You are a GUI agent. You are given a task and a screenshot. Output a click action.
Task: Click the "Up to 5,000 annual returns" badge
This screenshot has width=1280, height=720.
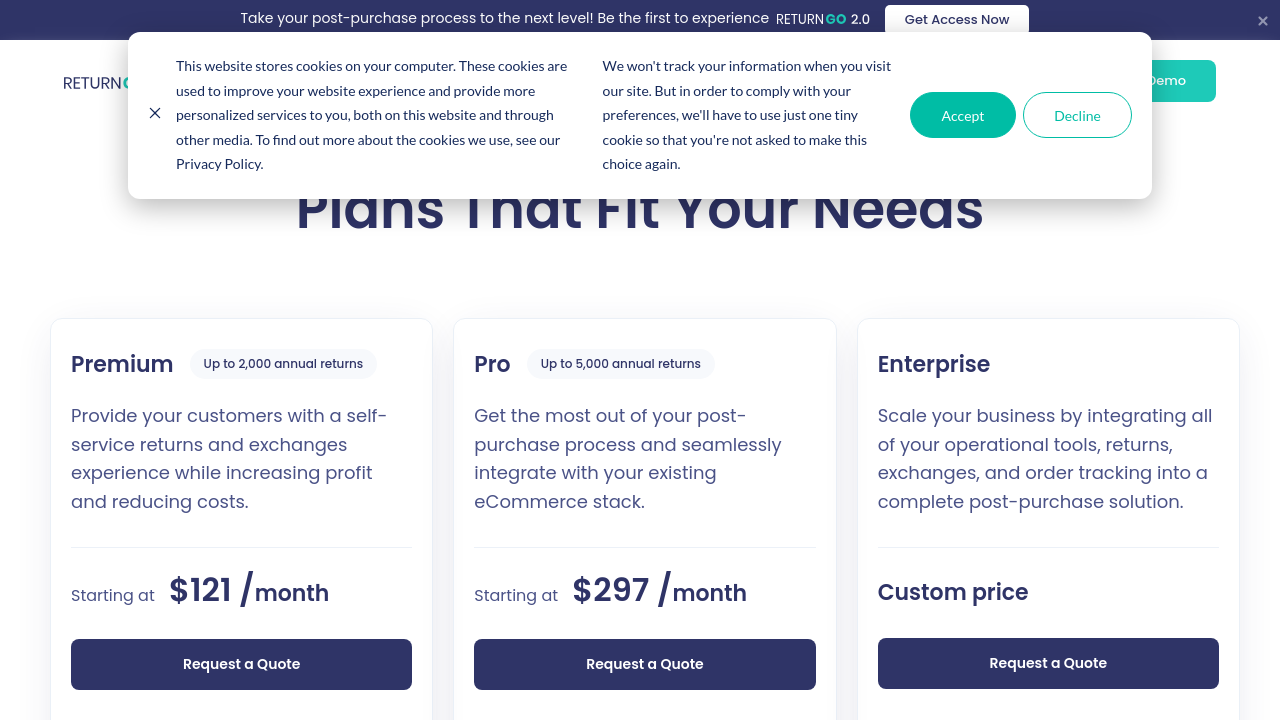pos(620,364)
